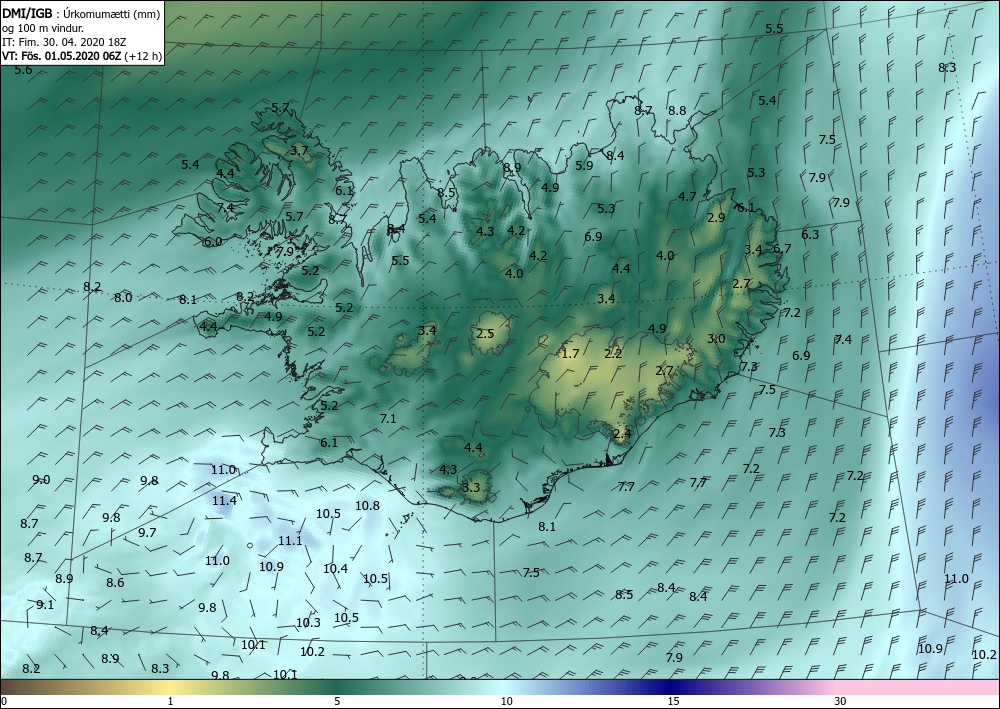Click the 'VT: Fös. 01.05.2020 06Z (+12 h)' line
Image resolution: width=1000 pixels, height=709 pixels.
click(82, 56)
